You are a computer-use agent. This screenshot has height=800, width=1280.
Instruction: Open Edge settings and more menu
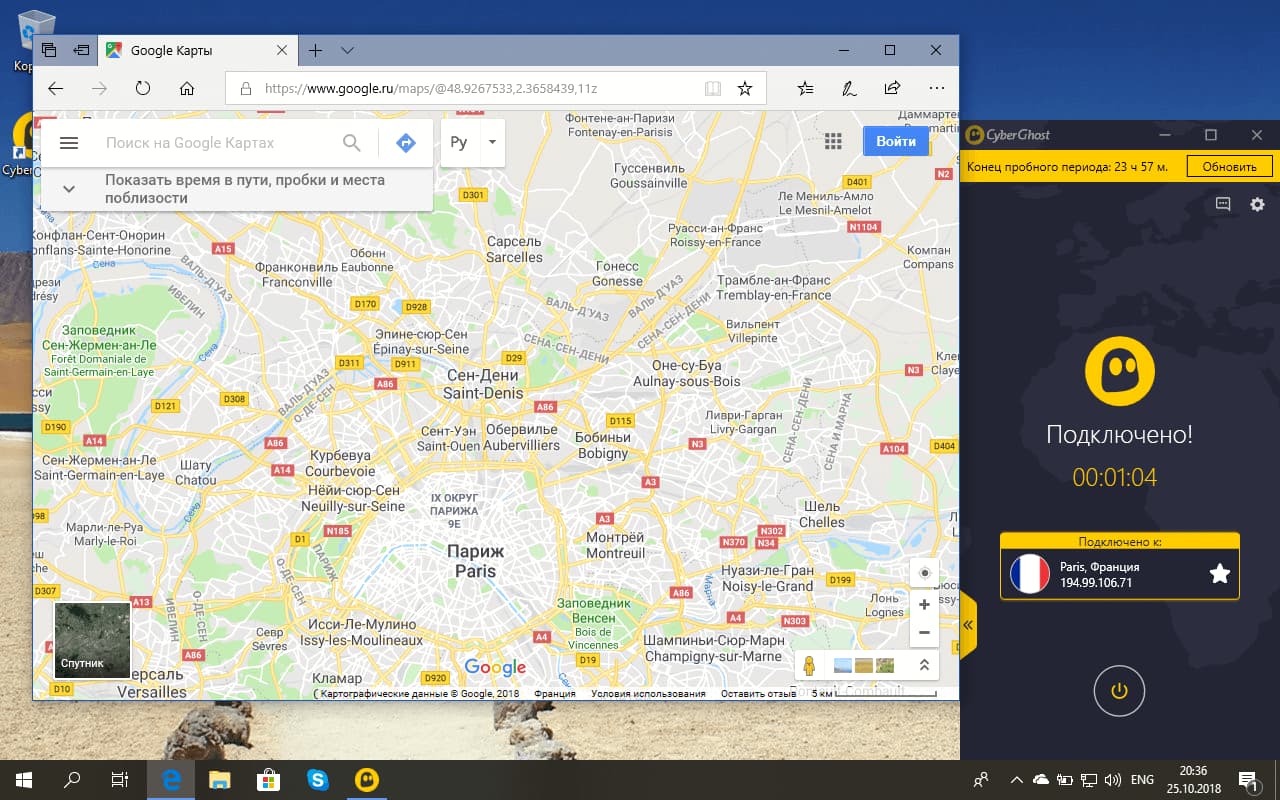936,88
